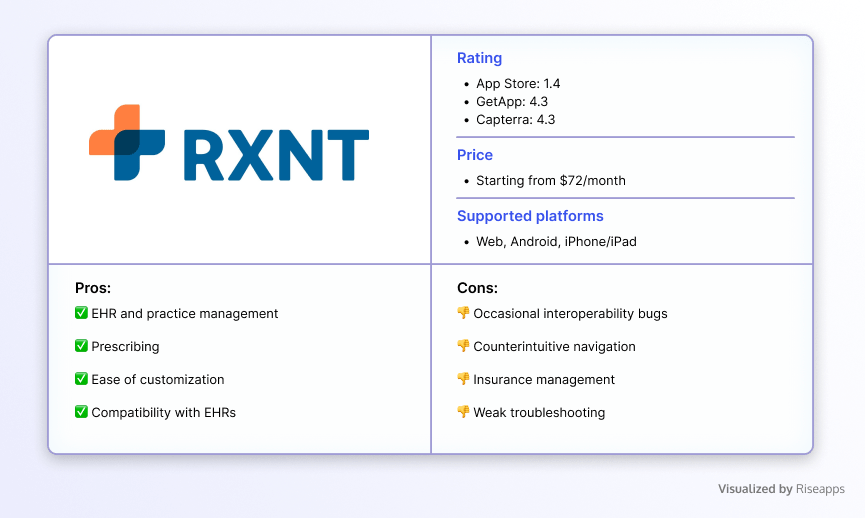This screenshot has width=865, height=518.
Task: Click Occasional interoperability bugs text
Action: 570,314
